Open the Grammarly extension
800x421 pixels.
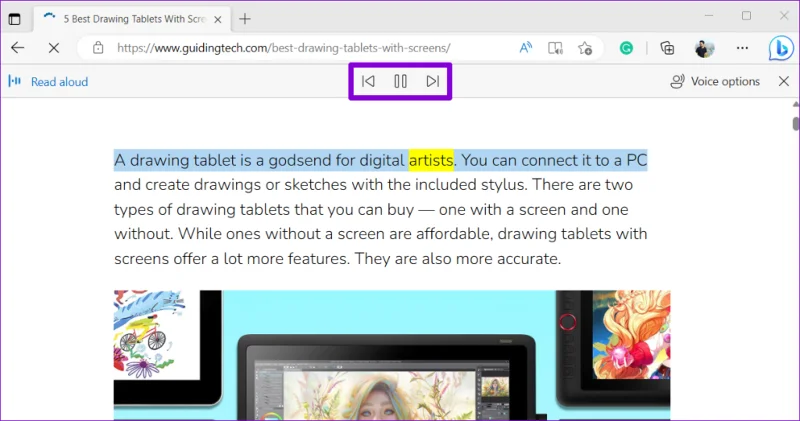coord(626,48)
